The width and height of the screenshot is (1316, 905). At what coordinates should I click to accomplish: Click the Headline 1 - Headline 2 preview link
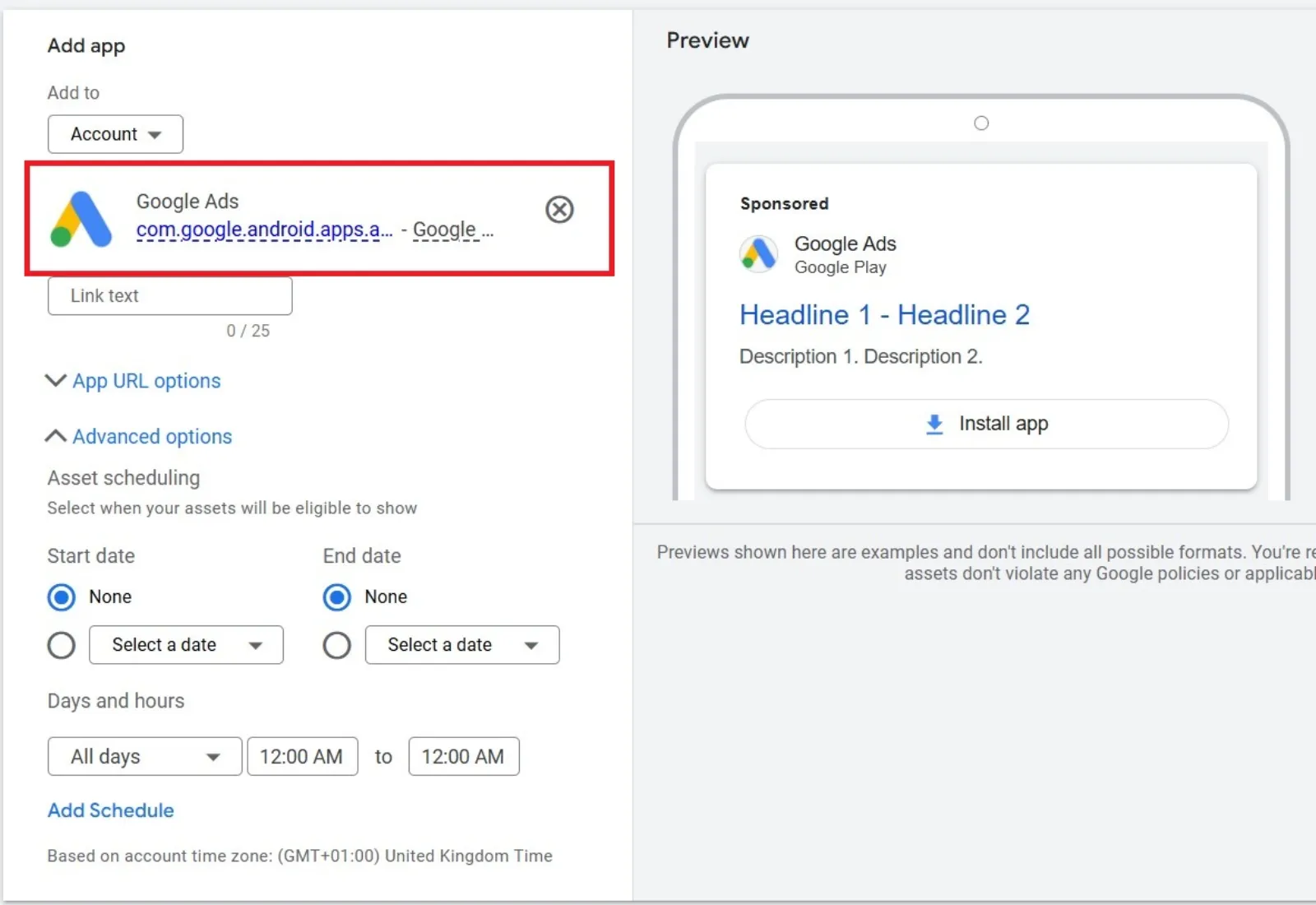(884, 315)
